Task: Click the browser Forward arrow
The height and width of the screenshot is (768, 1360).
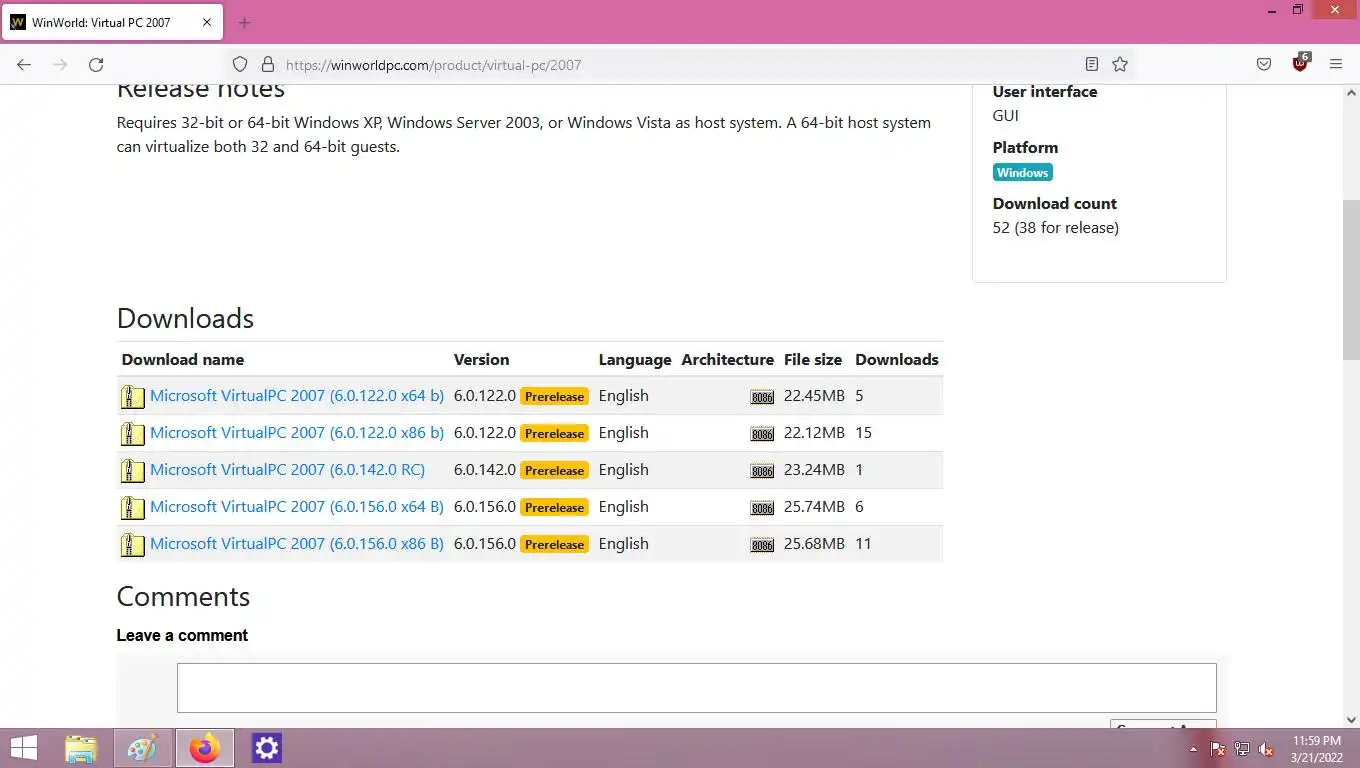Action: (x=60, y=64)
